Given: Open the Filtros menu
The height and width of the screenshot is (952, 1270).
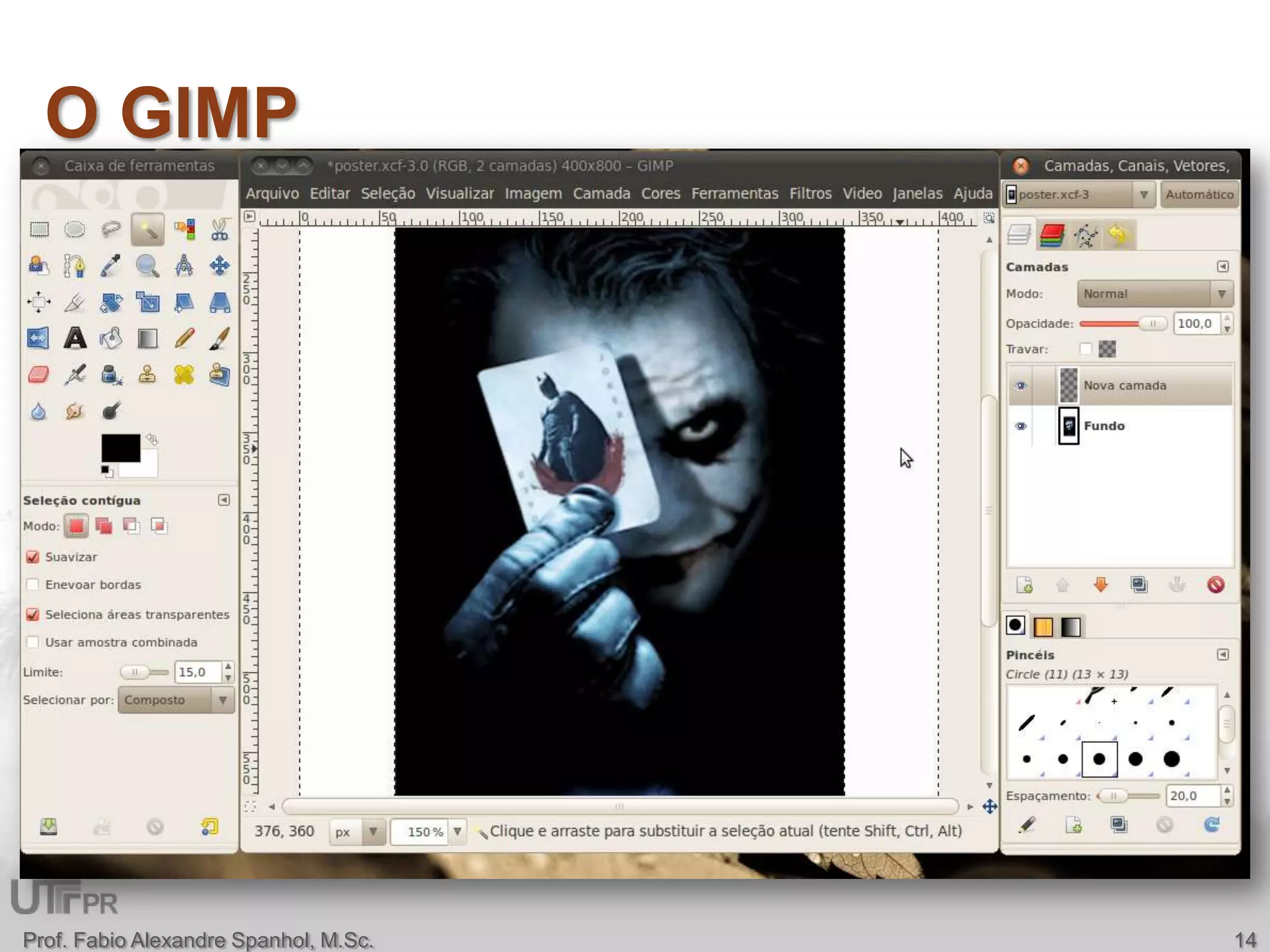Looking at the screenshot, I should 810,193.
